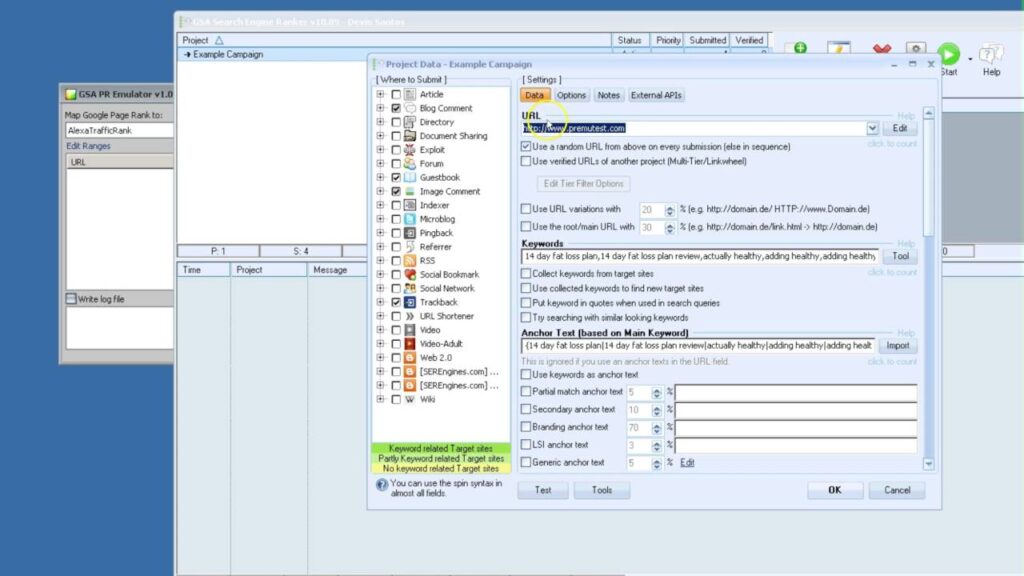Click the orange RSS feed icon
This screenshot has height=576, width=1024.
(410, 261)
